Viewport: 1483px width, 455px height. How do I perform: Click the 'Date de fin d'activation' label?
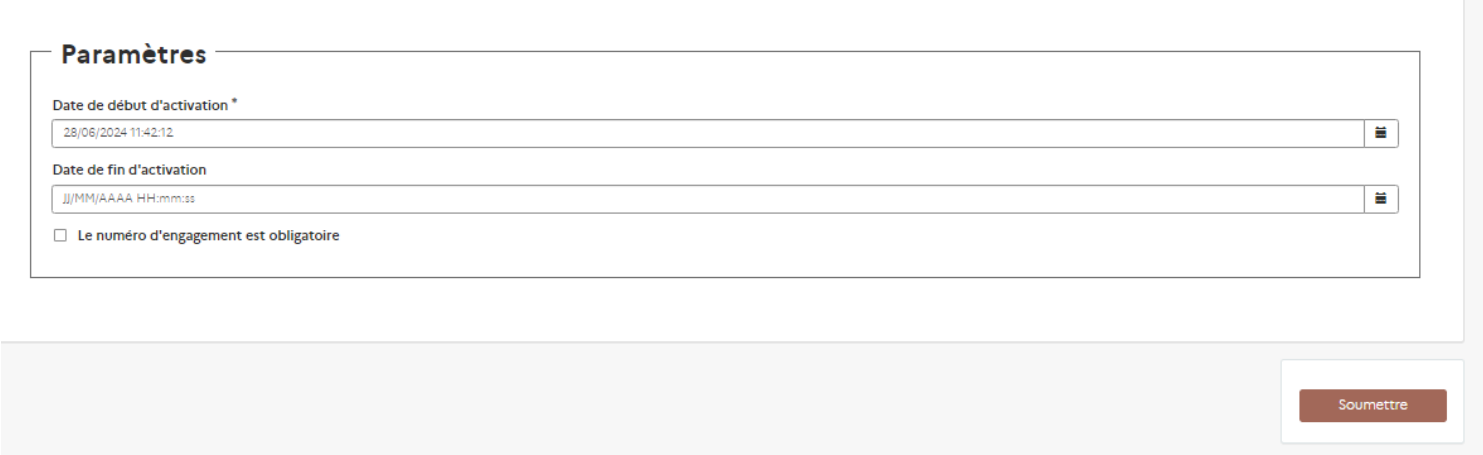coord(129,170)
